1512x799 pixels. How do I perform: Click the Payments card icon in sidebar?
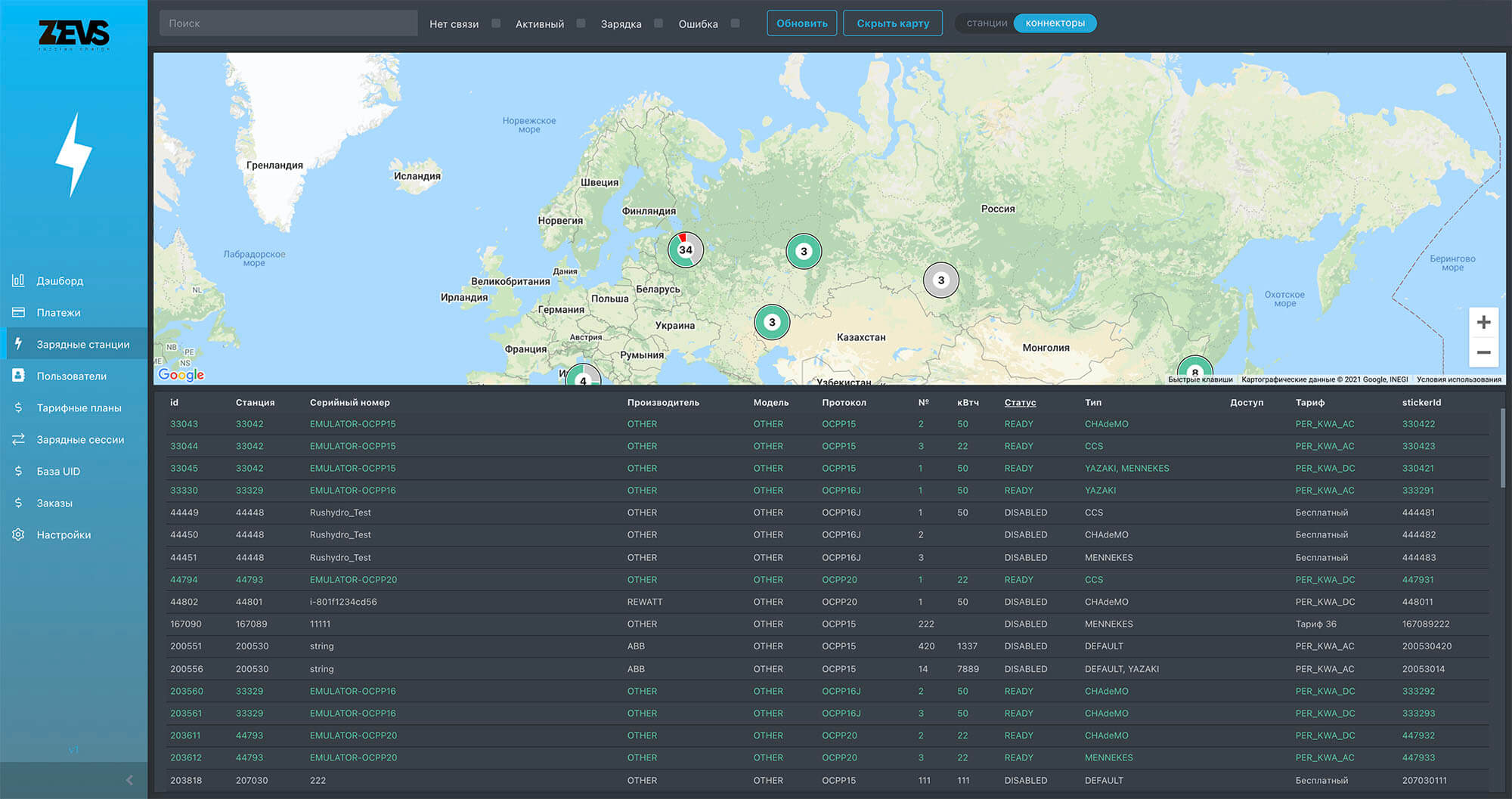coord(18,312)
